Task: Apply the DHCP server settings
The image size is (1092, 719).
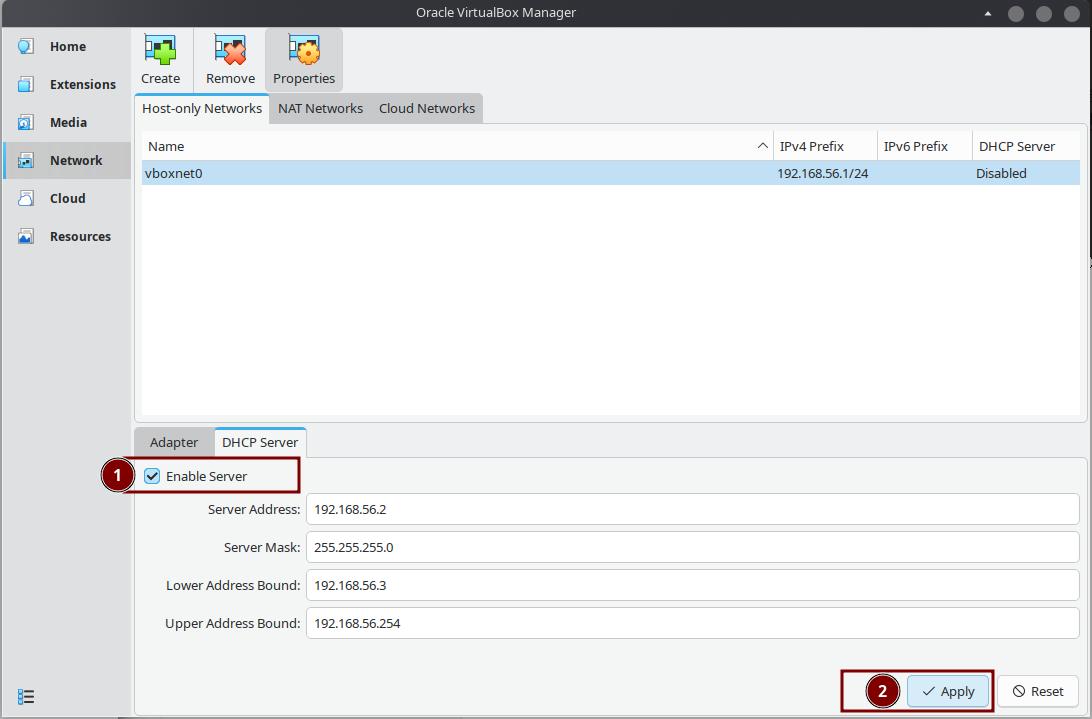Action: (x=948, y=691)
